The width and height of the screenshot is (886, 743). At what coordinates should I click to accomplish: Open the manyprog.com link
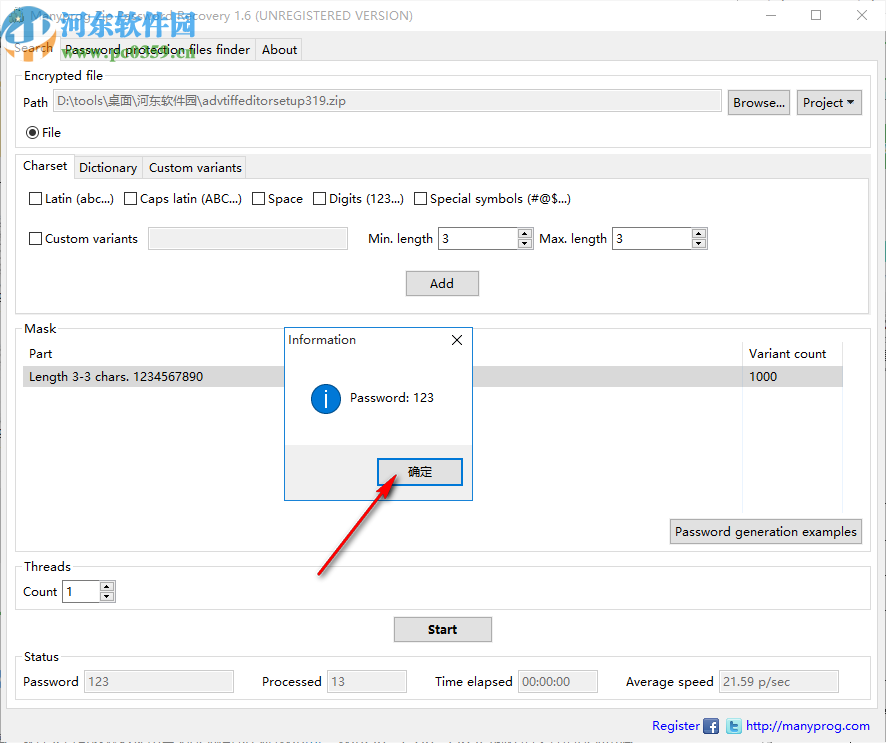(806, 726)
